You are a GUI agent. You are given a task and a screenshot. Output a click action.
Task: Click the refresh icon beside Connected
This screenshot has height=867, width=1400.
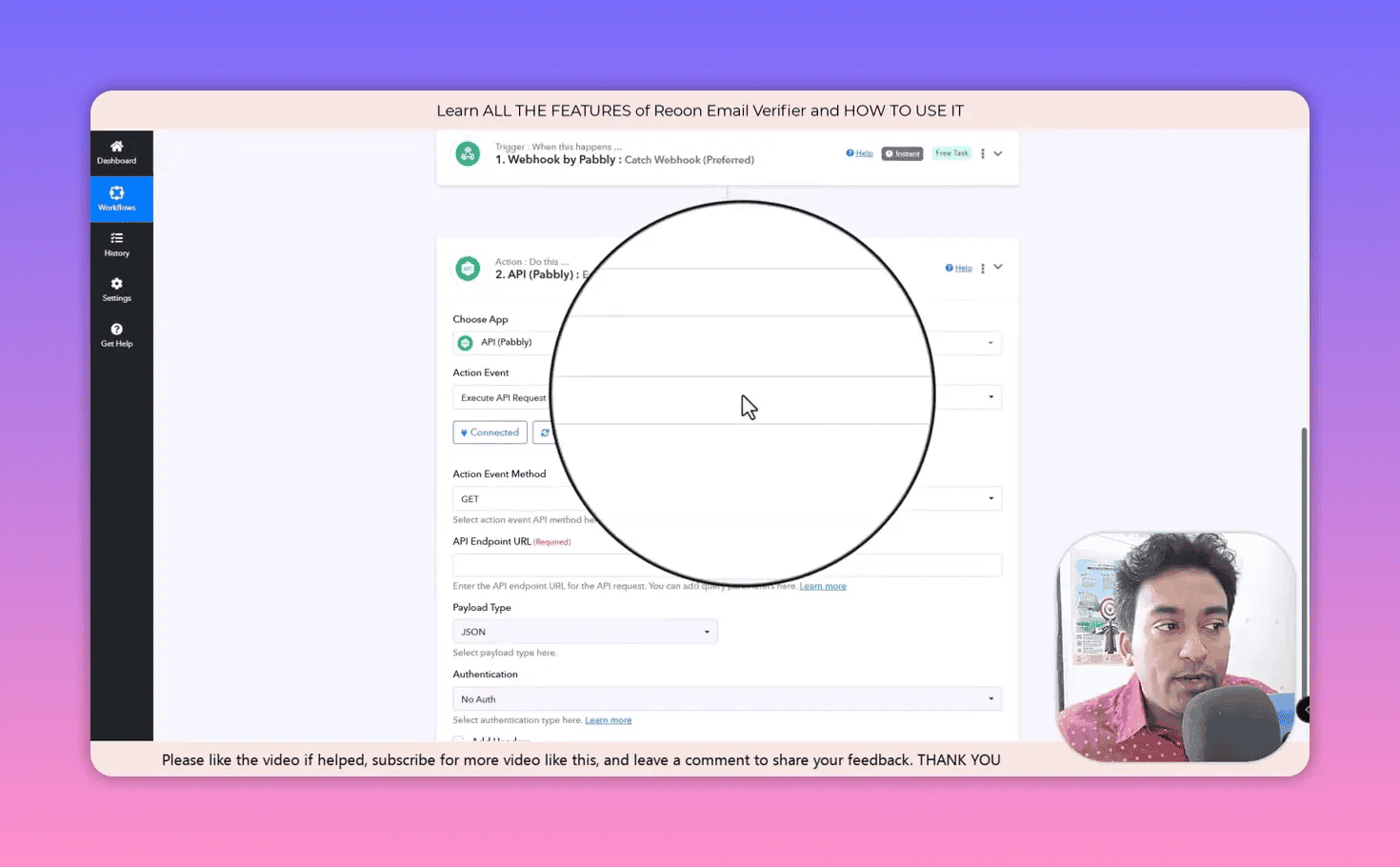[x=544, y=433]
